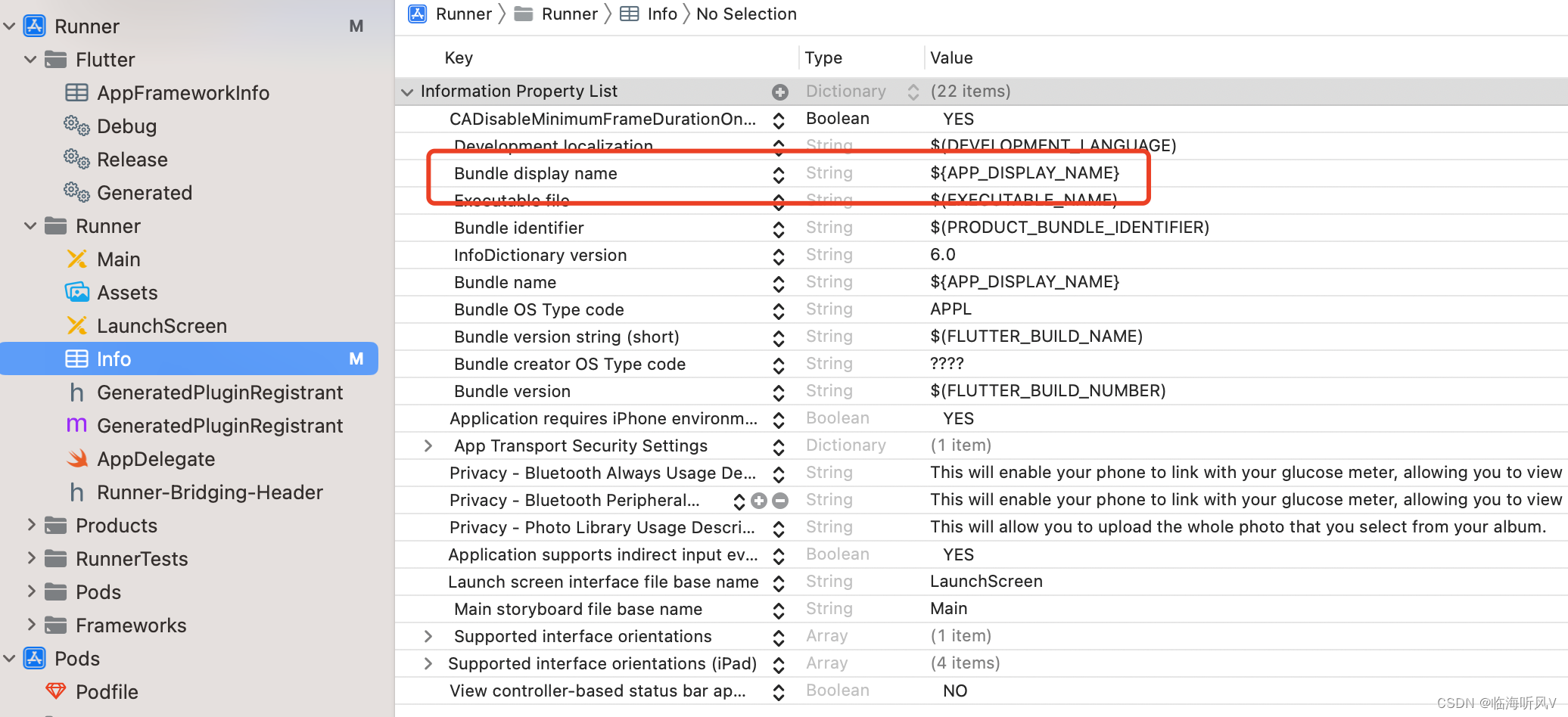The image size is (1568, 717).
Task: Open key picker for Launch screen interface file
Action: pos(779,583)
